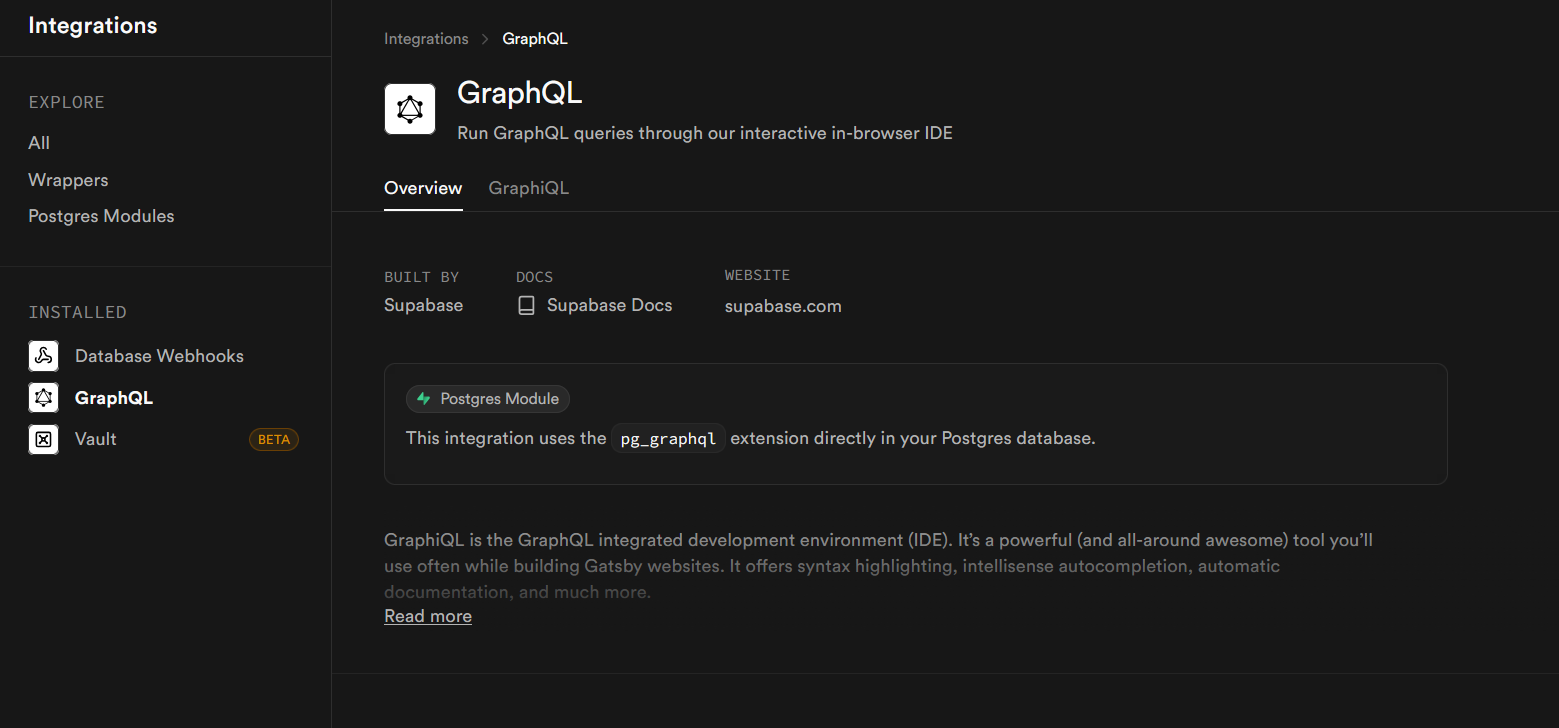This screenshot has width=1559, height=728.
Task: Go to Integrations via breadcrumb
Action: (x=426, y=39)
